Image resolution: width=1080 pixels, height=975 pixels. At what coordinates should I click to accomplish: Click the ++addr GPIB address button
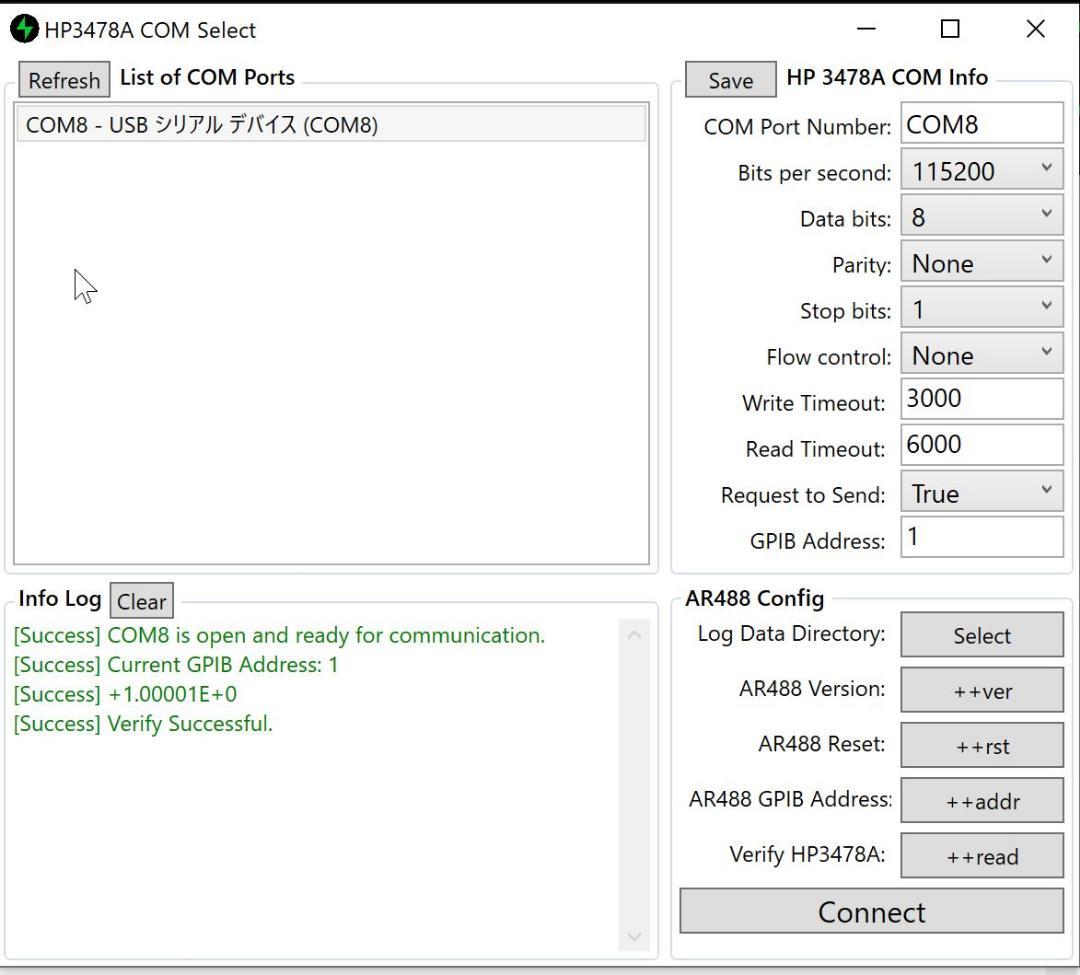(x=981, y=801)
